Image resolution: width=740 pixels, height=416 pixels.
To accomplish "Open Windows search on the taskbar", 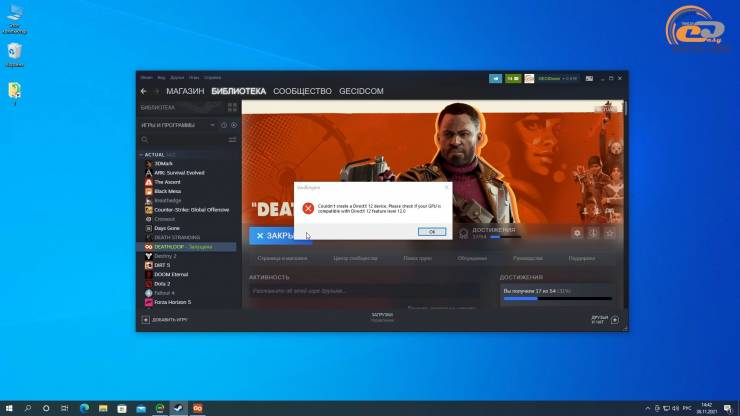I will (x=27, y=408).
